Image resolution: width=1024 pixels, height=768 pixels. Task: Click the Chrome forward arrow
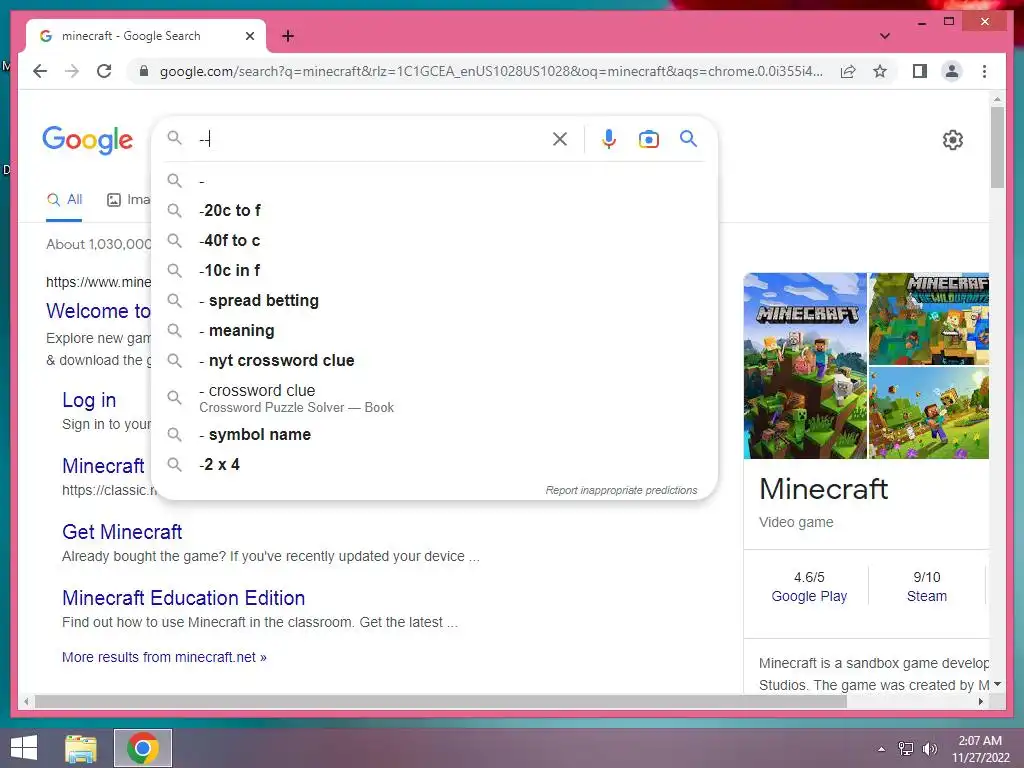[72, 71]
